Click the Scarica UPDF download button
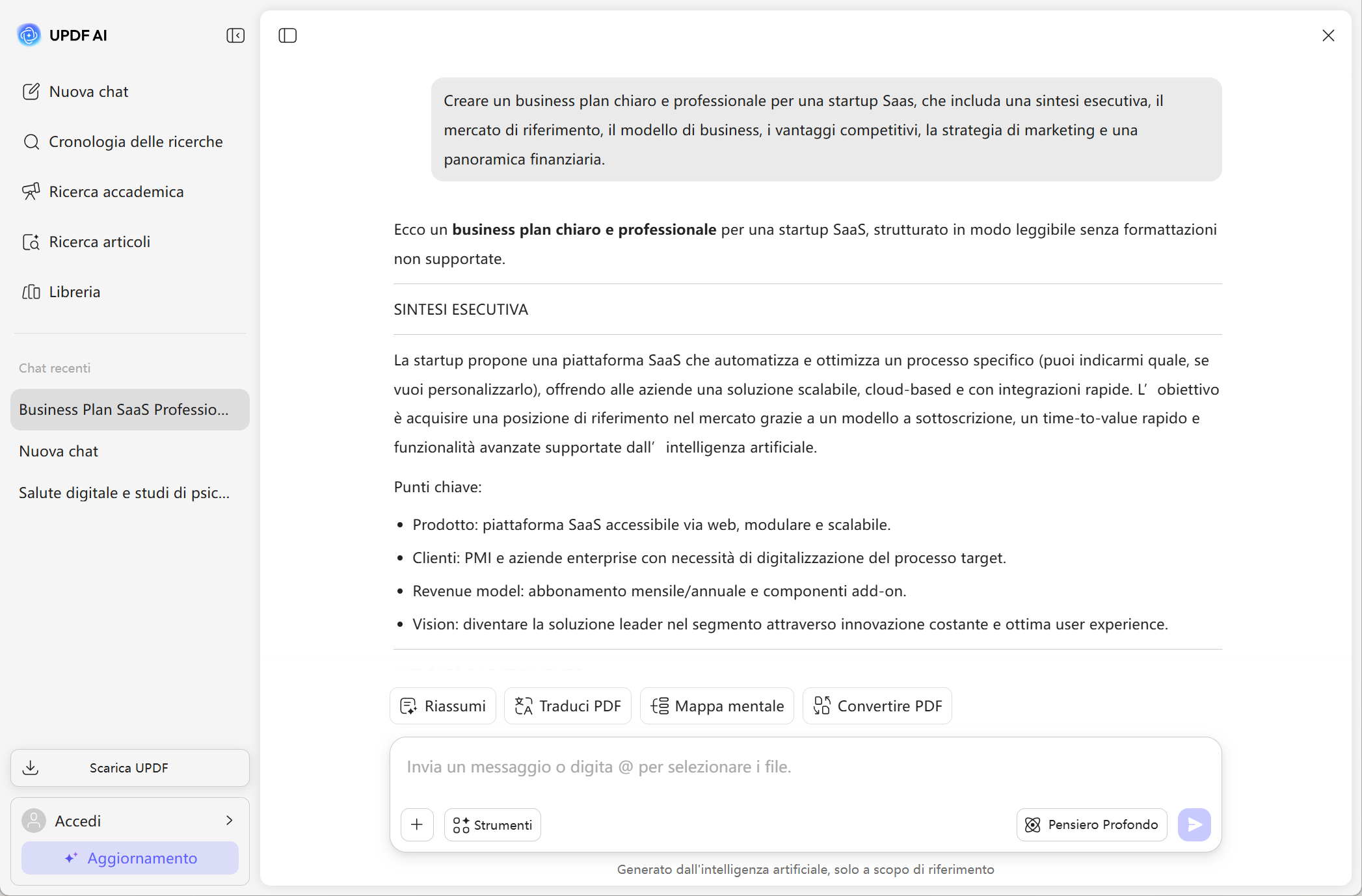Image resolution: width=1362 pixels, height=896 pixels. coord(129,768)
